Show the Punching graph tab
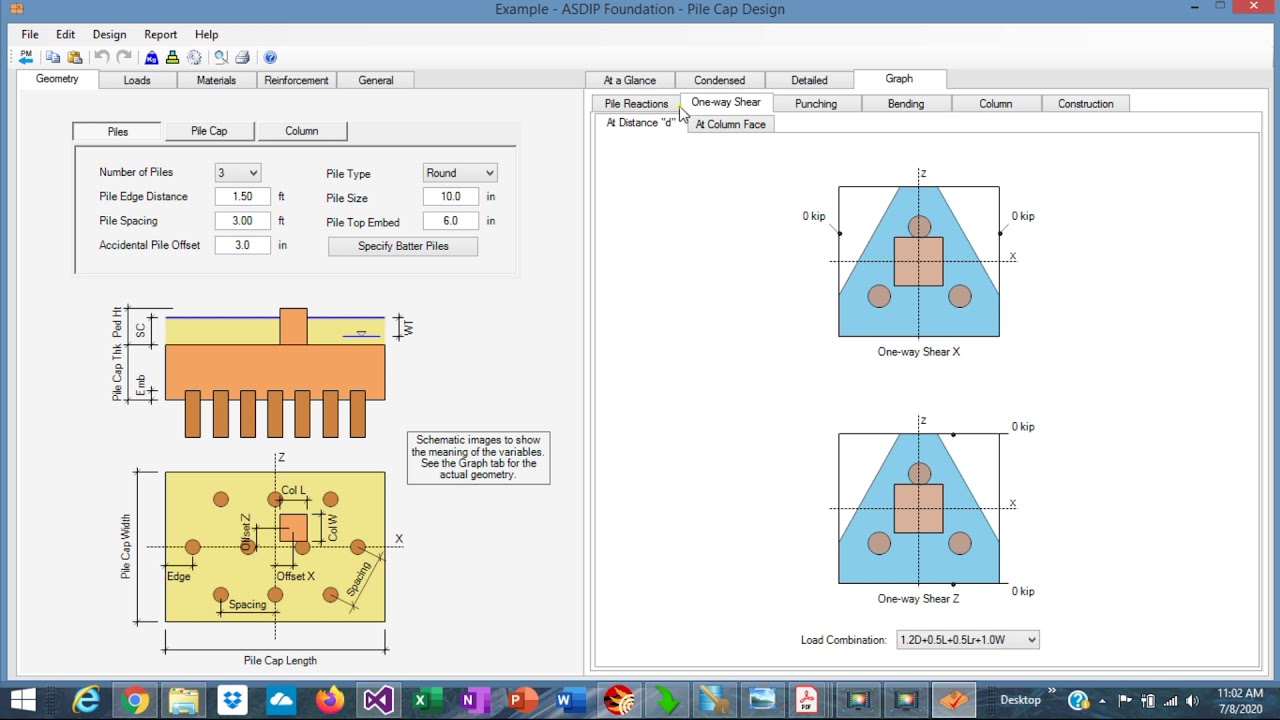 816,104
